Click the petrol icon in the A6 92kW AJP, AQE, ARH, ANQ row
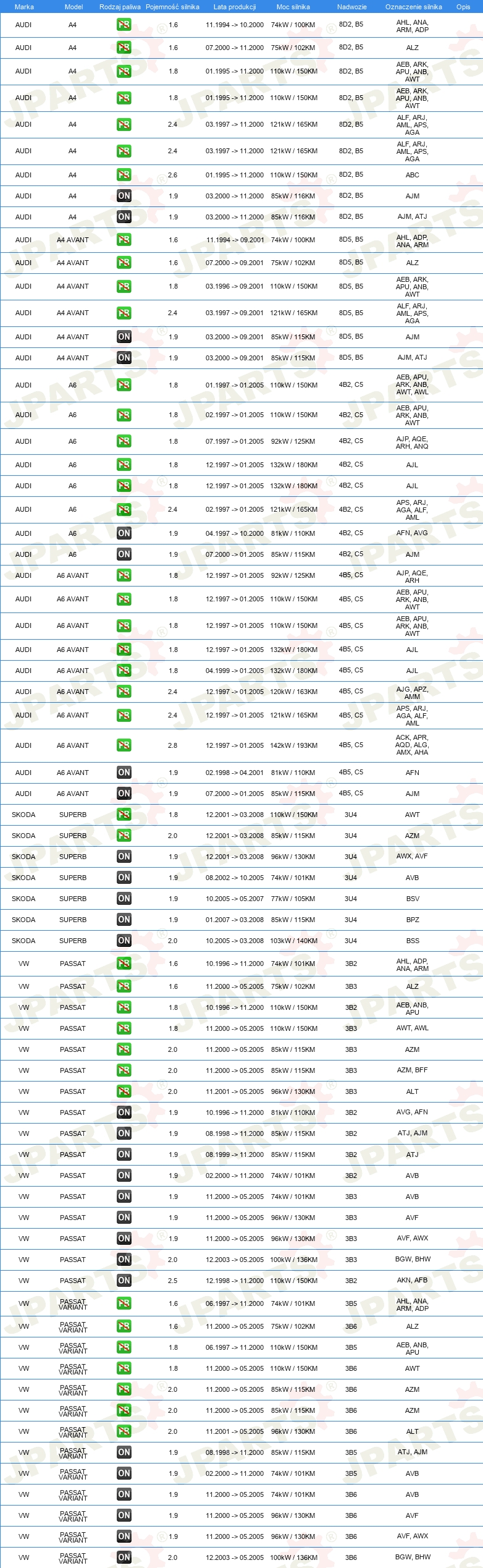The image size is (483, 1568). (x=124, y=441)
